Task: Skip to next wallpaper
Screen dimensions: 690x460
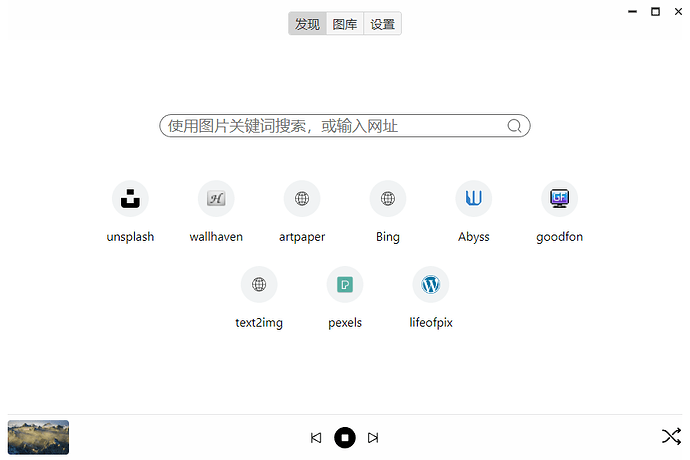Action: (x=373, y=438)
